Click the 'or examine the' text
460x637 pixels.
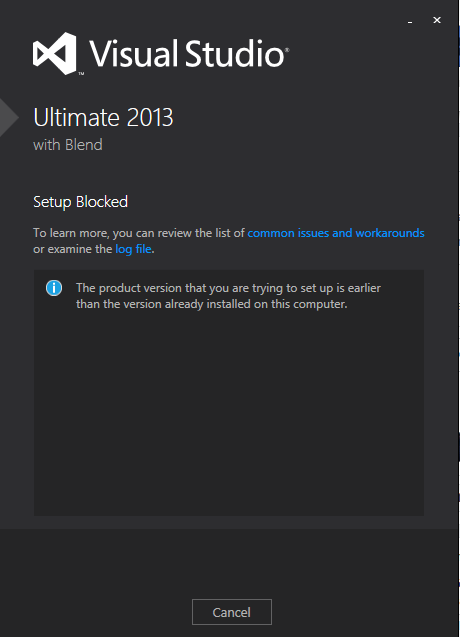coord(73,249)
